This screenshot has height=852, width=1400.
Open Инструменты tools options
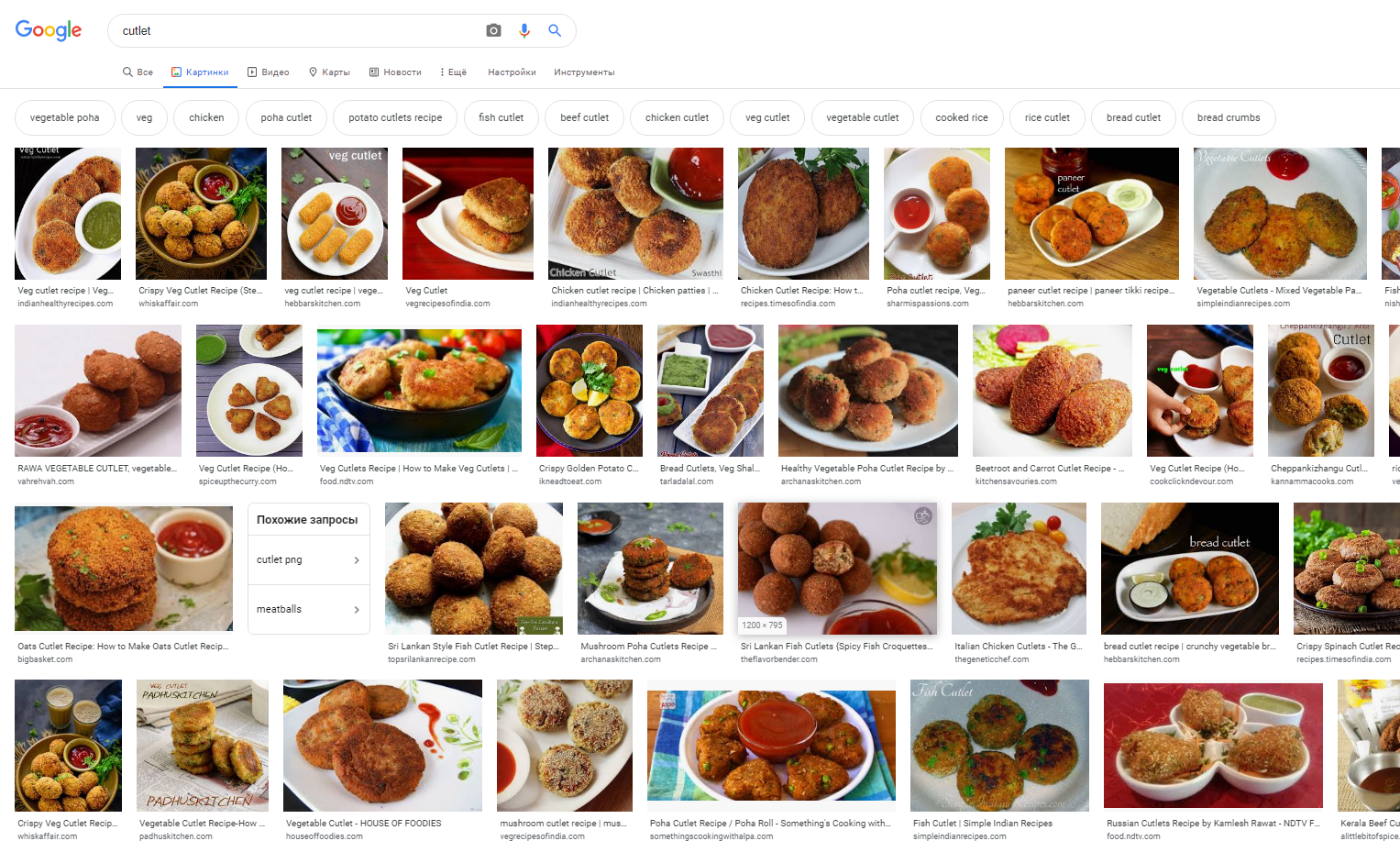[x=584, y=72]
